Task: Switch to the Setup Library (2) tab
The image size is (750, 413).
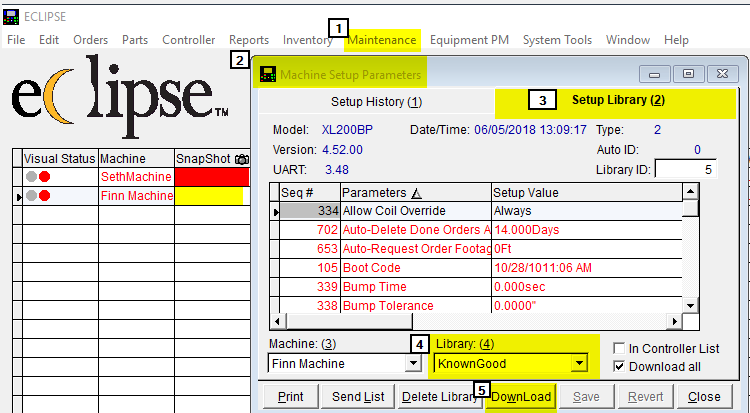Action: pos(615,100)
